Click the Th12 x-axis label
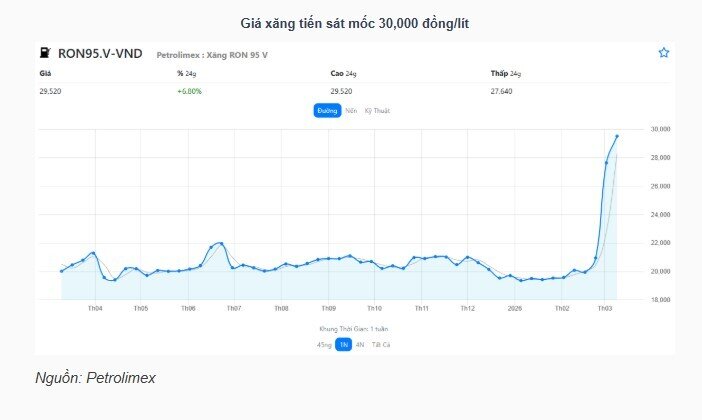The image size is (702, 420). [x=467, y=308]
